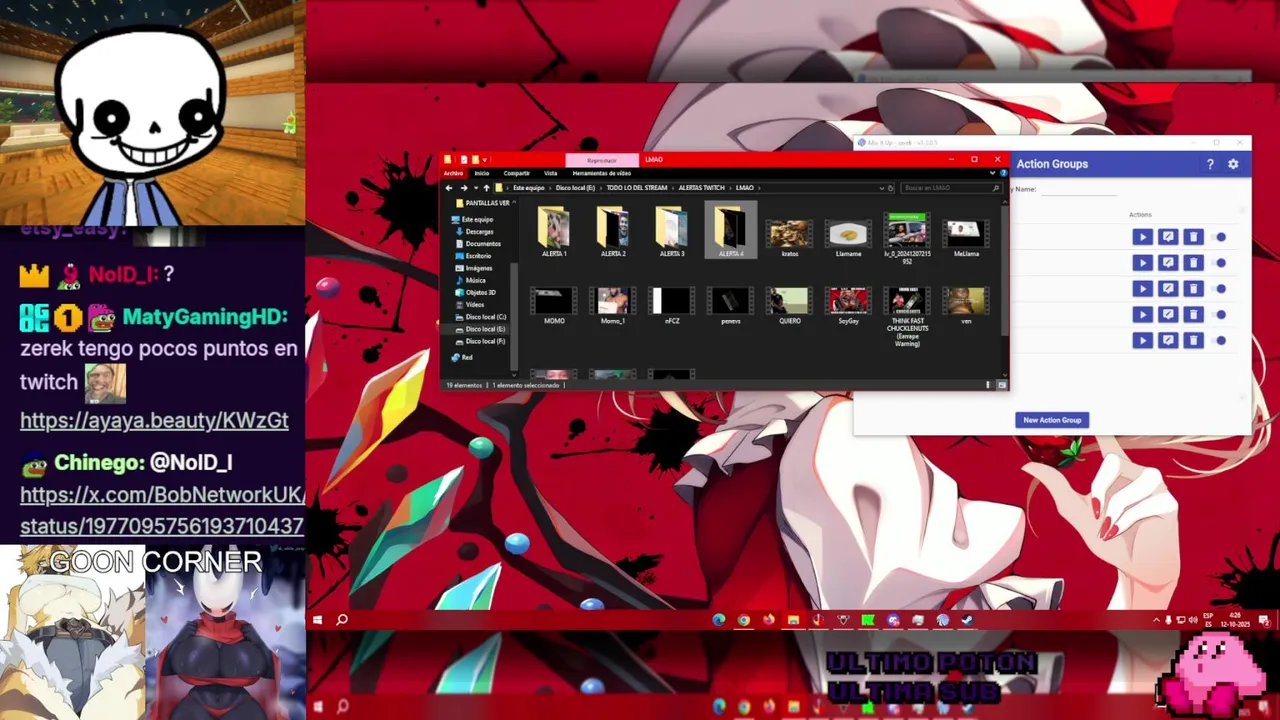Select the ALERTA 4 folder
This screenshot has width=1280, height=720.
tap(731, 230)
